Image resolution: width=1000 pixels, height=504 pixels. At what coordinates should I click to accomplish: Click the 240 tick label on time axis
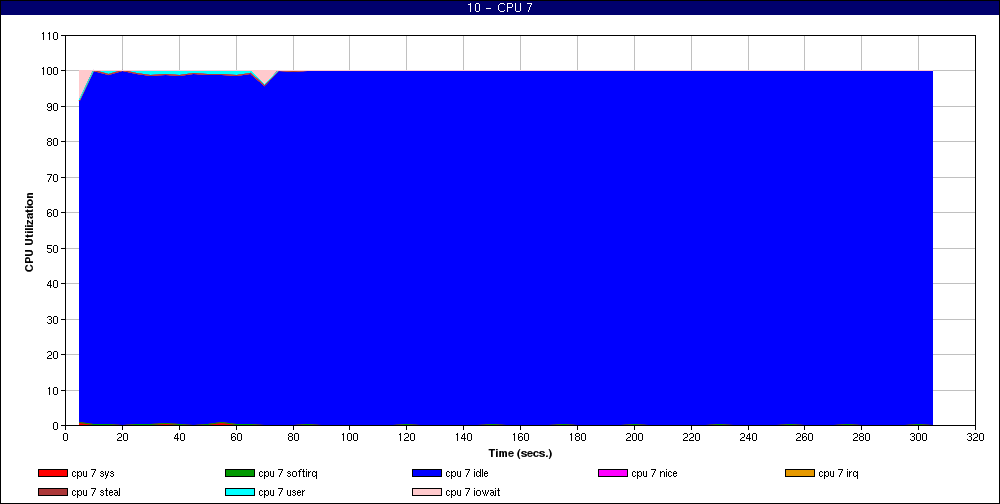(748, 438)
